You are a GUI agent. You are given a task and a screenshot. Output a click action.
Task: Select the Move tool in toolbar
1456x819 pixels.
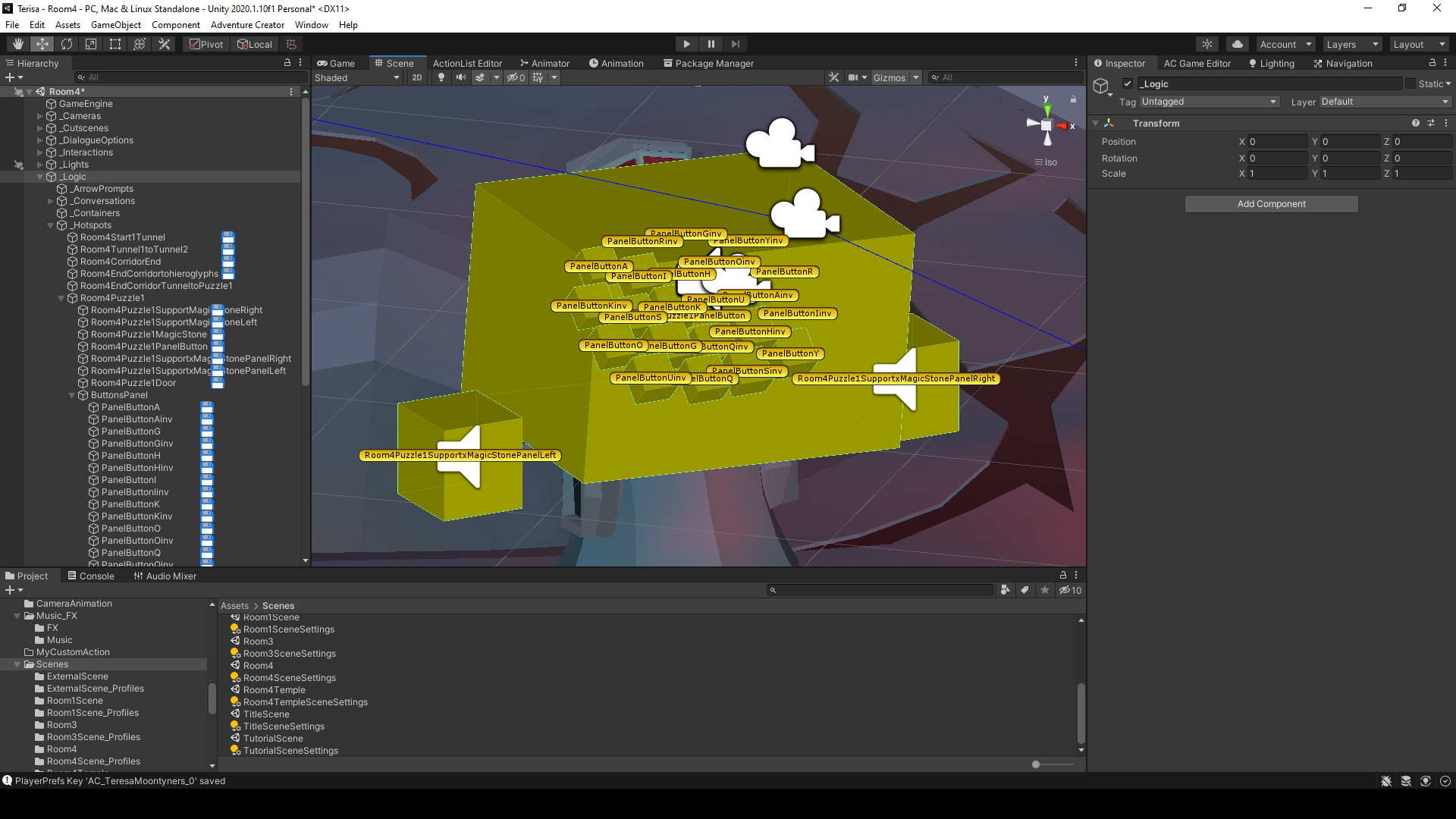(x=42, y=44)
